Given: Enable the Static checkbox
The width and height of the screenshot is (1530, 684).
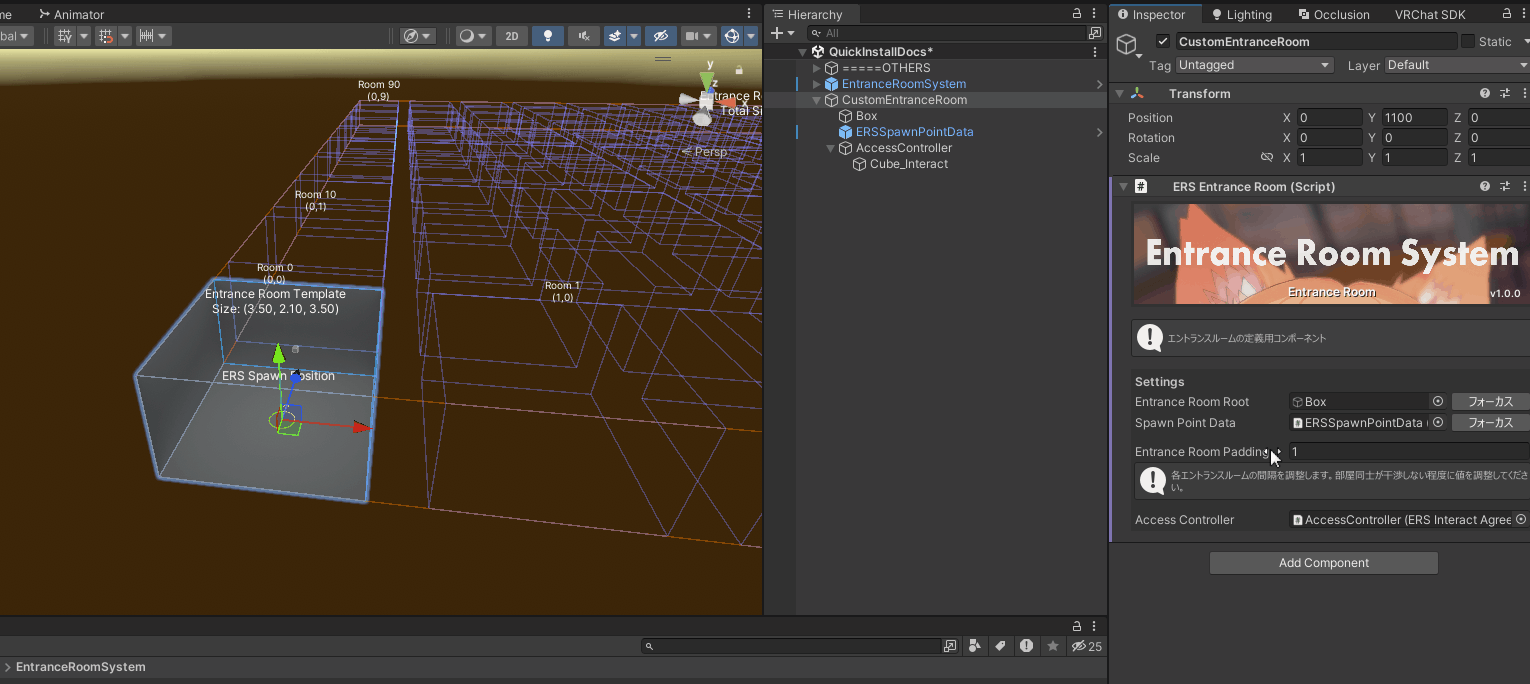Looking at the screenshot, I should 1468,42.
